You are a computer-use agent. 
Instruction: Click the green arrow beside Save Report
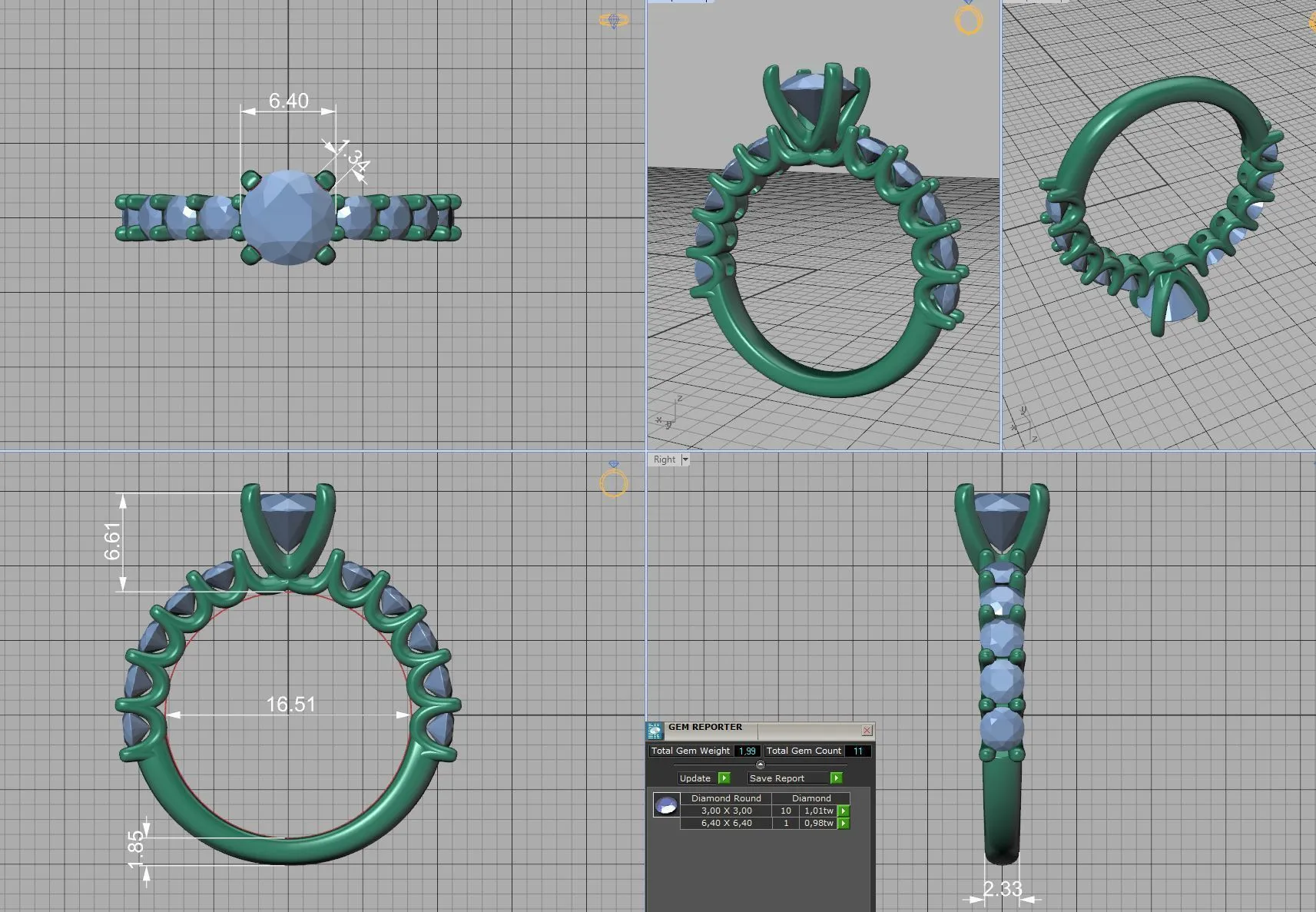[836, 778]
